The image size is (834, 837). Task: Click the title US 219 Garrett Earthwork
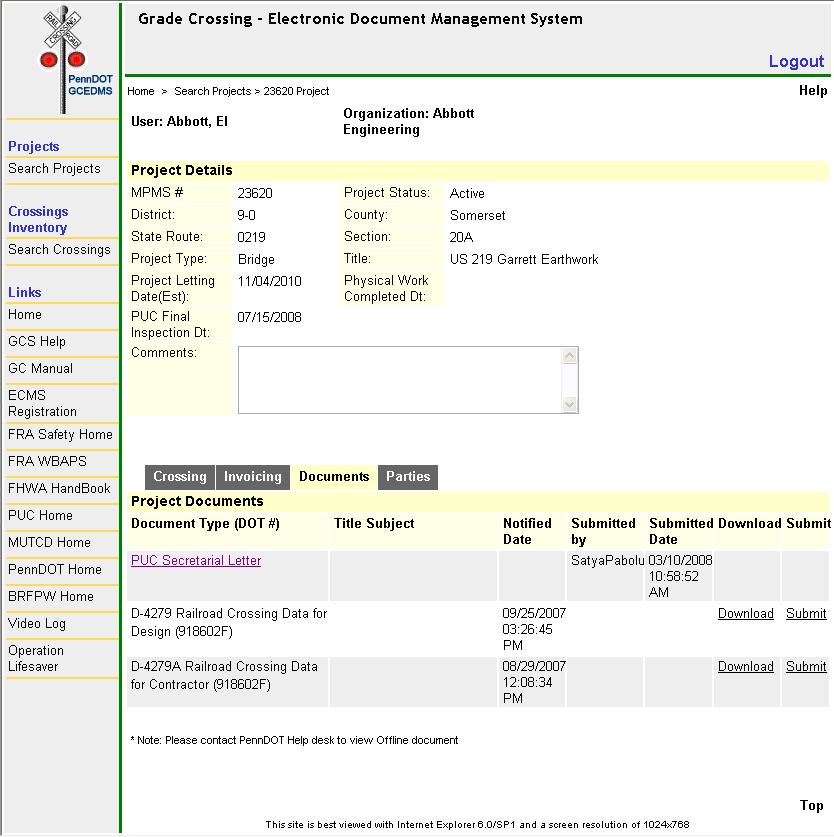[524, 259]
